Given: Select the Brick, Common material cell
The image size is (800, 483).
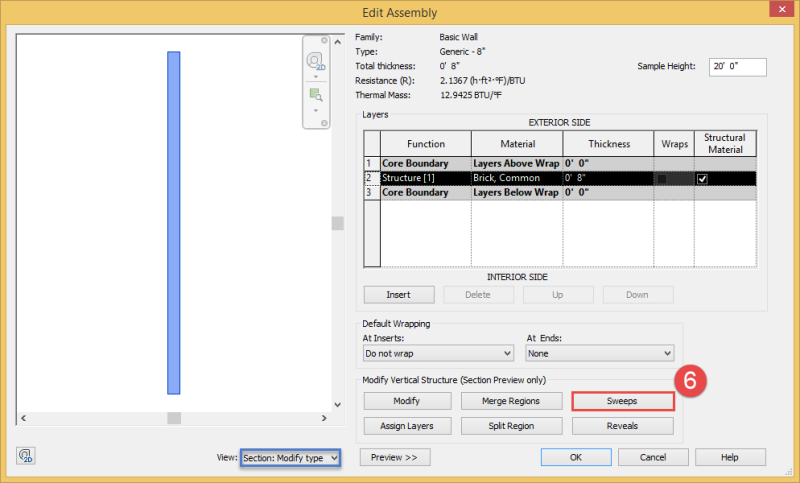Looking at the screenshot, I should tap(516, 178).
